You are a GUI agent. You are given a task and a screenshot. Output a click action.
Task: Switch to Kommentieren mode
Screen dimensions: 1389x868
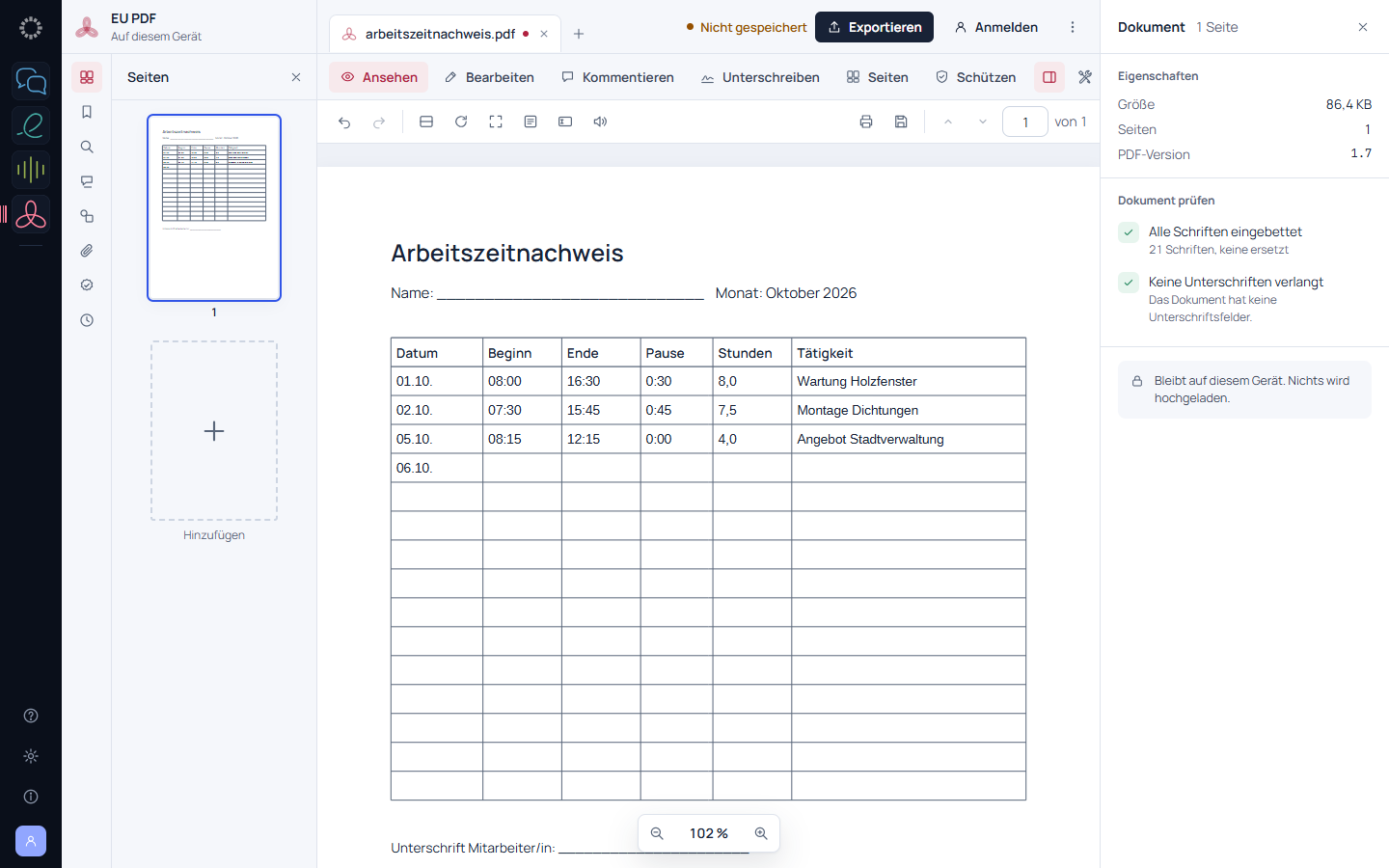[617, 77]
